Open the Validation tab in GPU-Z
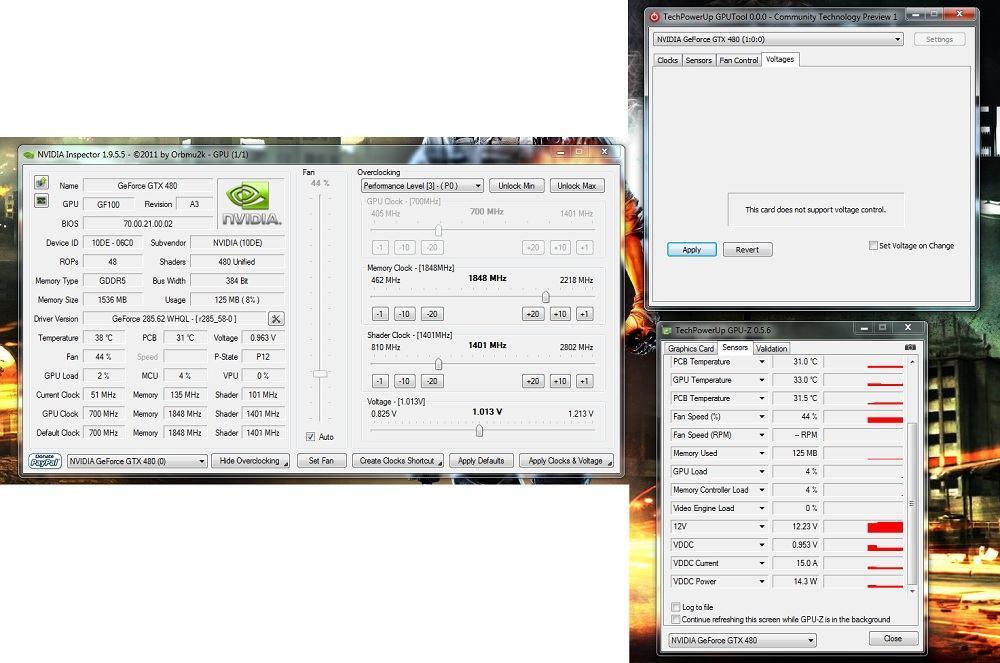The height and width of the screenshot is (663, 1000). 771,349
